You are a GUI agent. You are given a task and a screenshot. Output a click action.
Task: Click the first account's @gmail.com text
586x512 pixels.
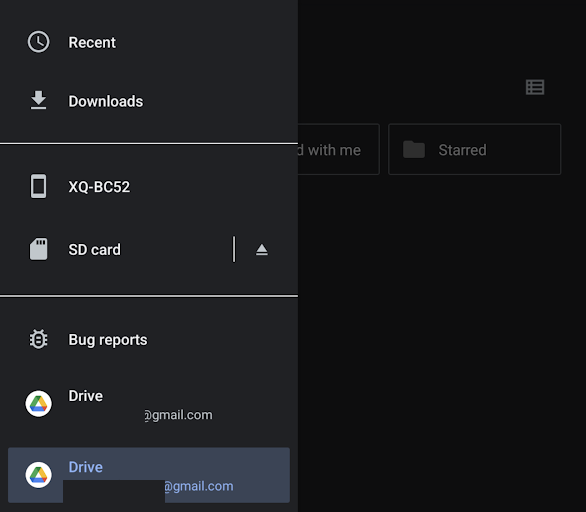click(x=178, y=415)
